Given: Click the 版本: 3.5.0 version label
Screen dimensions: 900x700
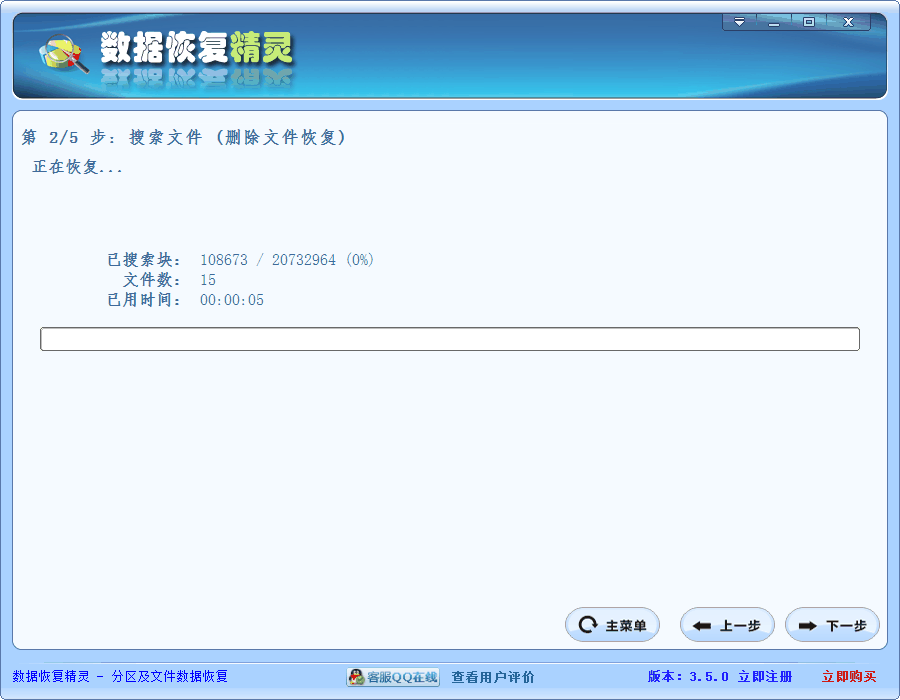Looking at the screenshot, I should (x=688, y=677).
